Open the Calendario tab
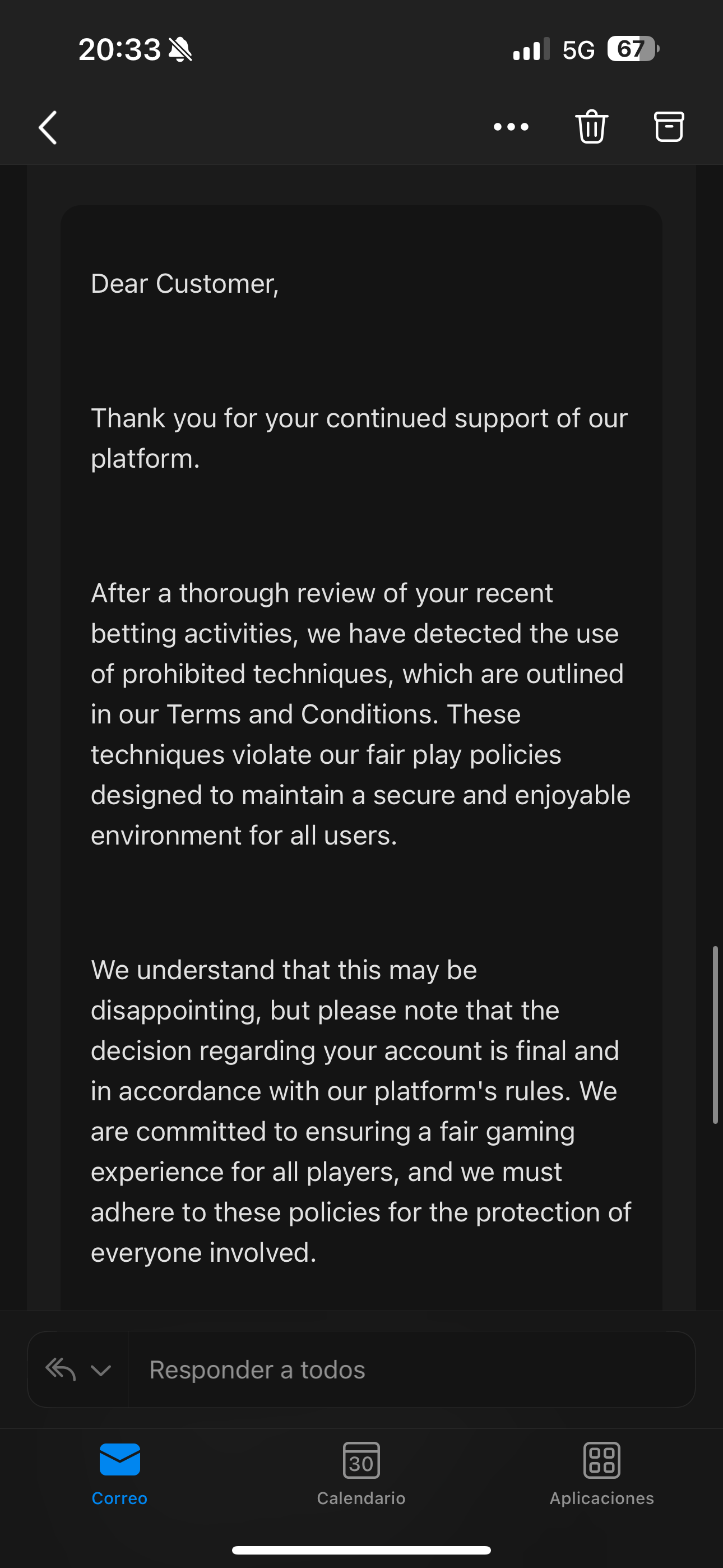 click(361, 1473)
